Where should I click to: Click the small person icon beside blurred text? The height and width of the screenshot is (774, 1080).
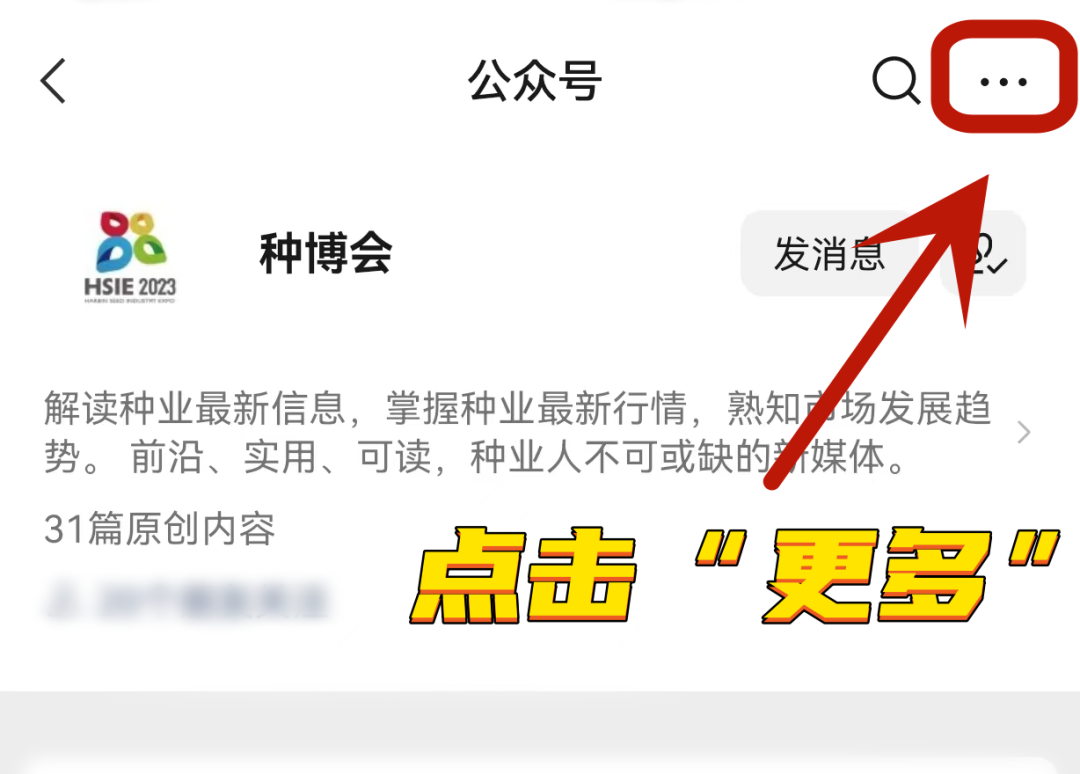61,601
